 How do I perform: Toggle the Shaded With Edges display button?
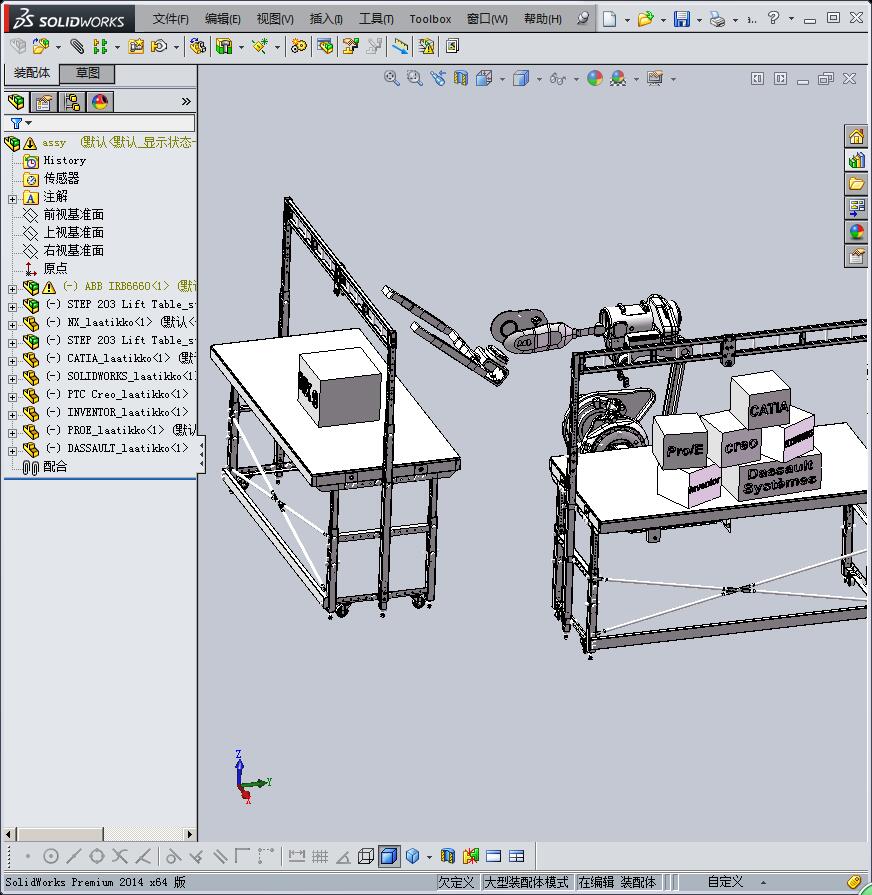389,856
